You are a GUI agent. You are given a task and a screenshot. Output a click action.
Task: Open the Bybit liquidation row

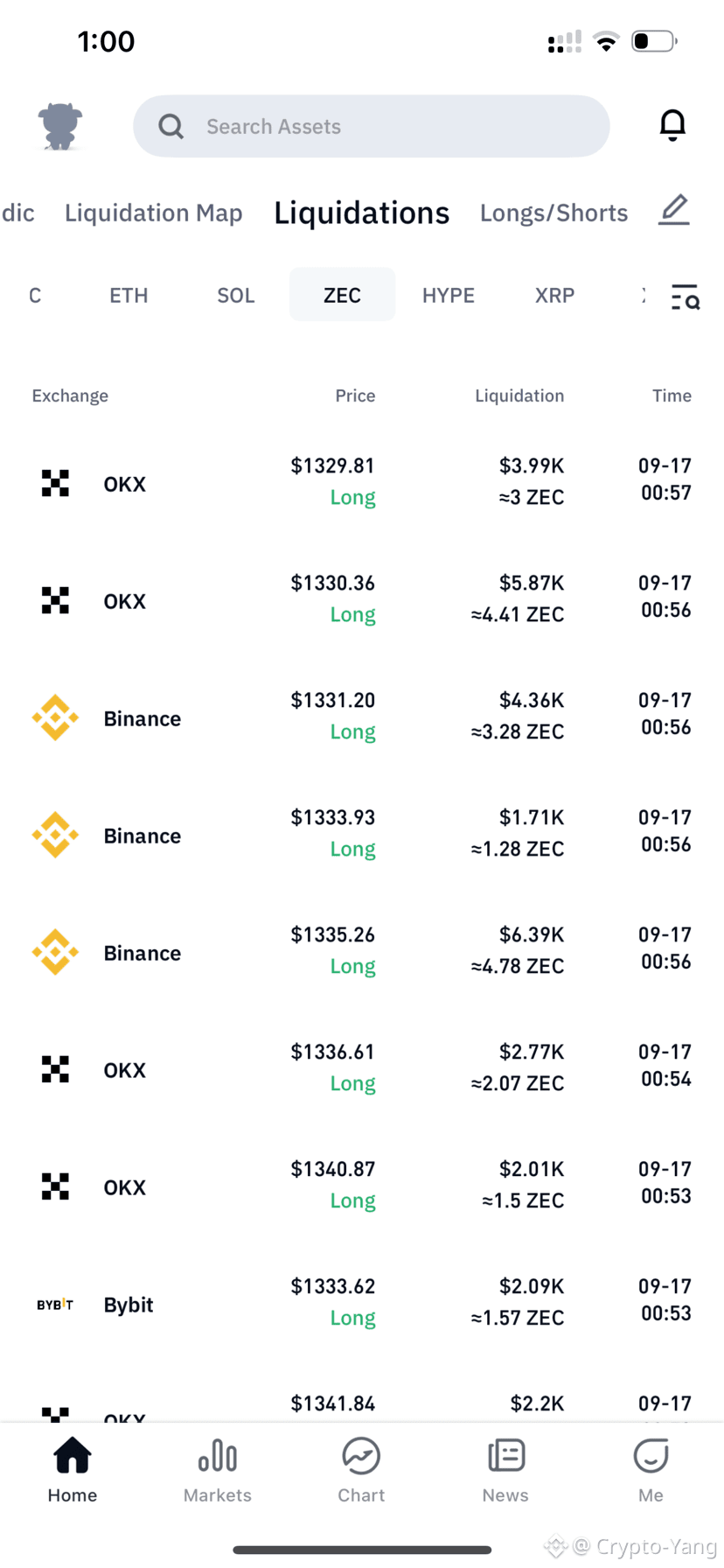[x=362, y=1303]
